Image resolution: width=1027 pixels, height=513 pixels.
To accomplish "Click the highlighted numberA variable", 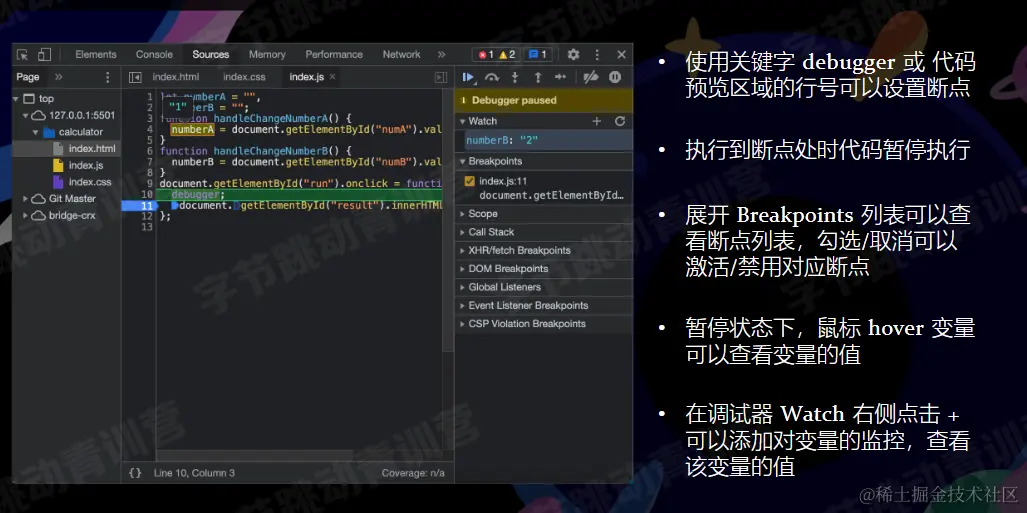I will pos(193,130).
